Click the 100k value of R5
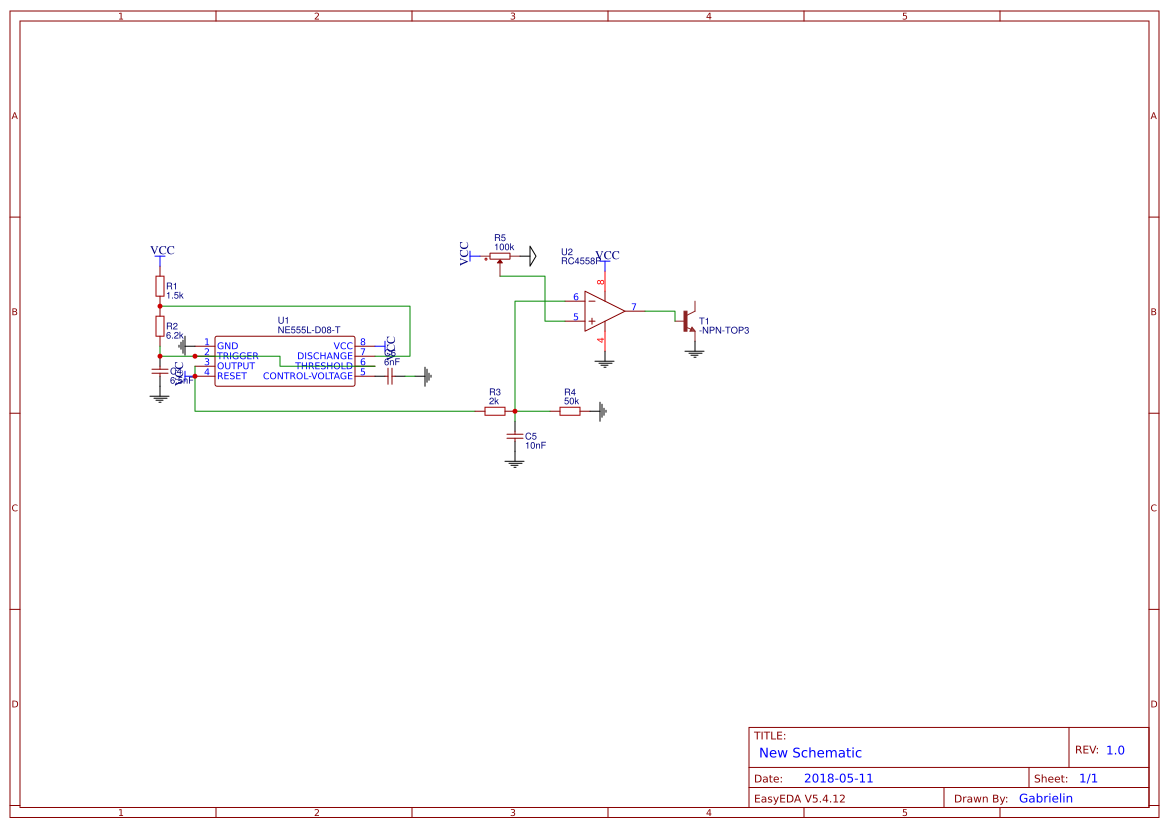The width and height of the screenshot is (1169, 828). coord(504,247)
